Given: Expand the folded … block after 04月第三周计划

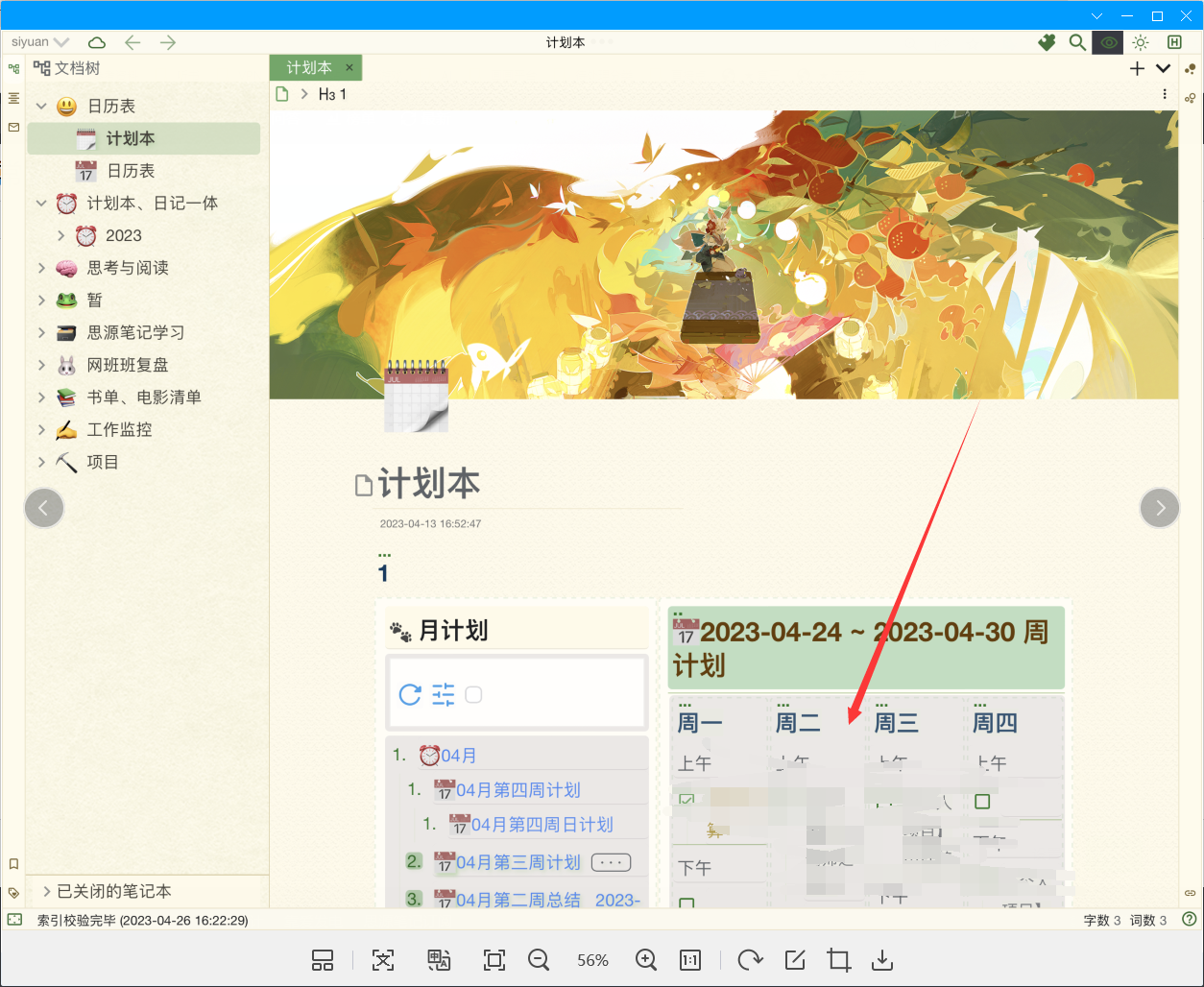Looking at the screenshot, I should (611, 862).
